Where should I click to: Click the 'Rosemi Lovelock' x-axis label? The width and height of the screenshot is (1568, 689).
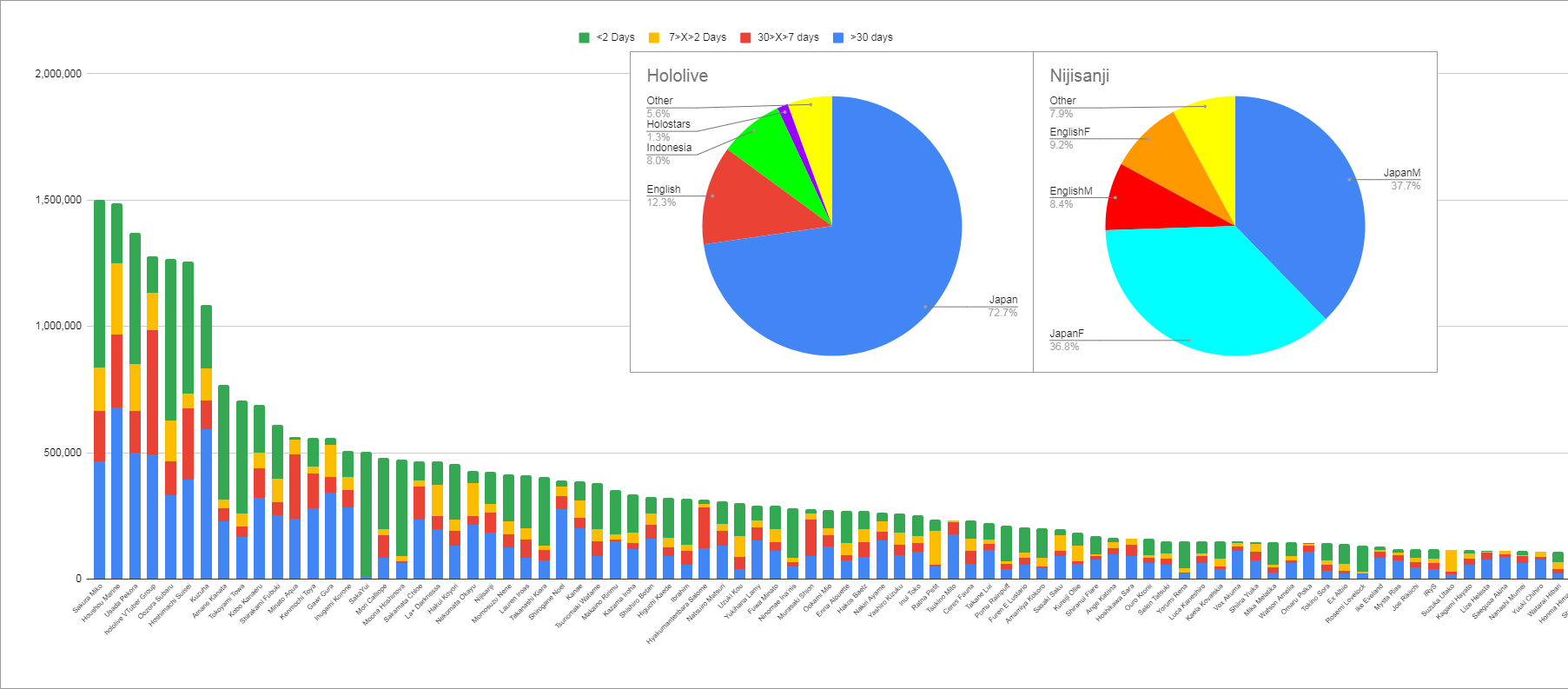[x=1346, y=603]
